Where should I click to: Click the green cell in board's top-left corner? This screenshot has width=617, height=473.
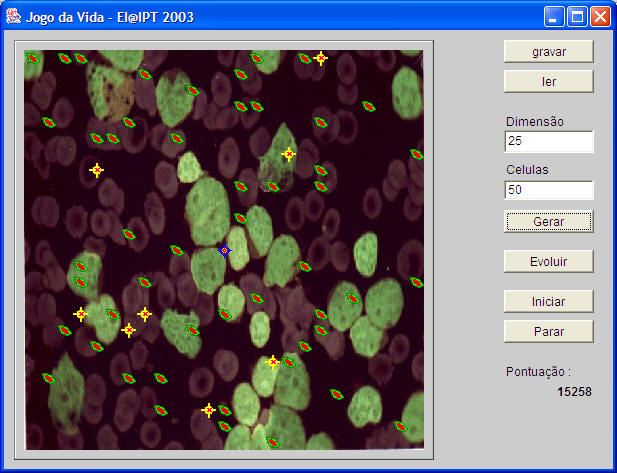[32, 58]
